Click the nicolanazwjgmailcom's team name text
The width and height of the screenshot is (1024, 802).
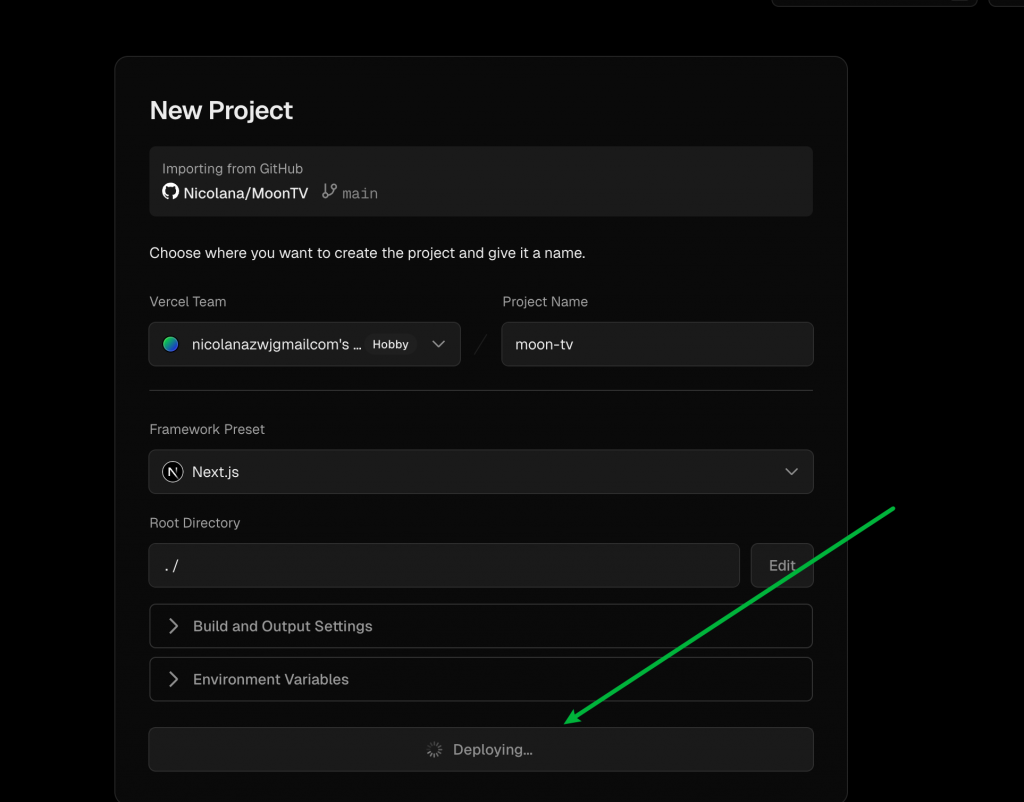point(276,344)
